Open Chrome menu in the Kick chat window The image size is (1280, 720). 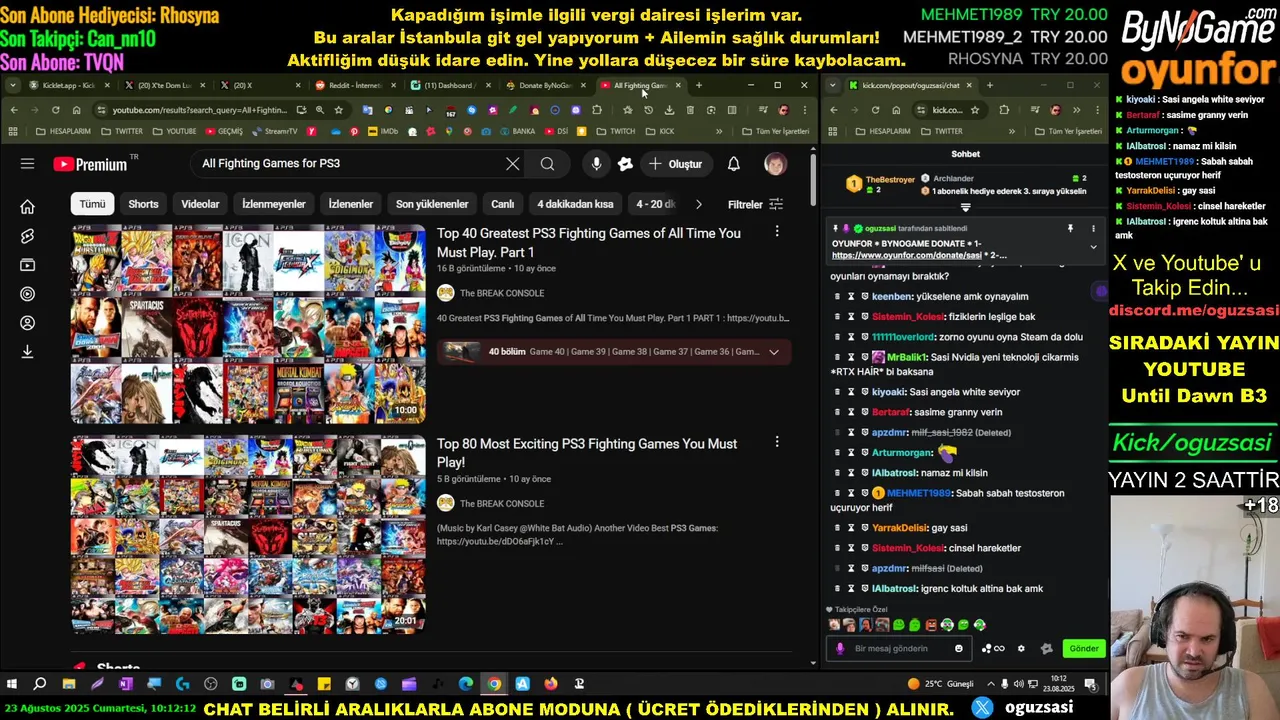(x=1097, y=110)
